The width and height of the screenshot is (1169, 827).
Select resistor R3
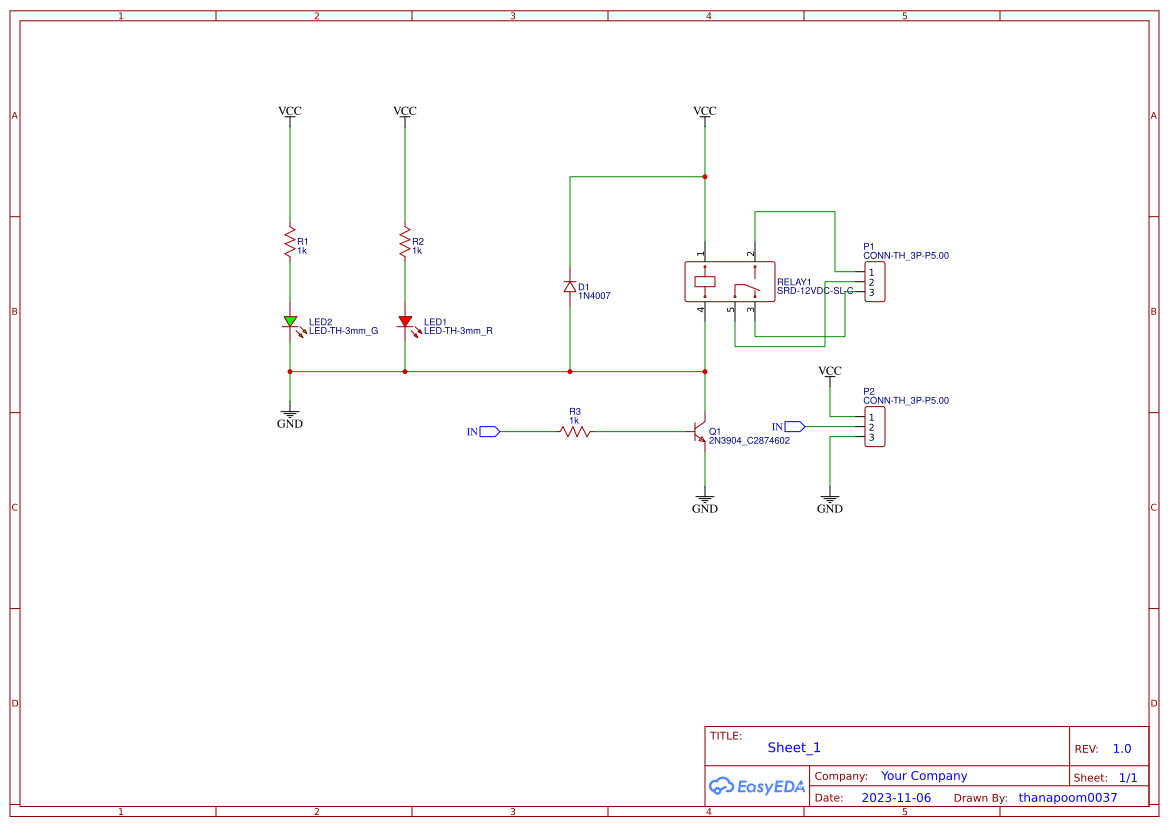[x=574, y=431]
